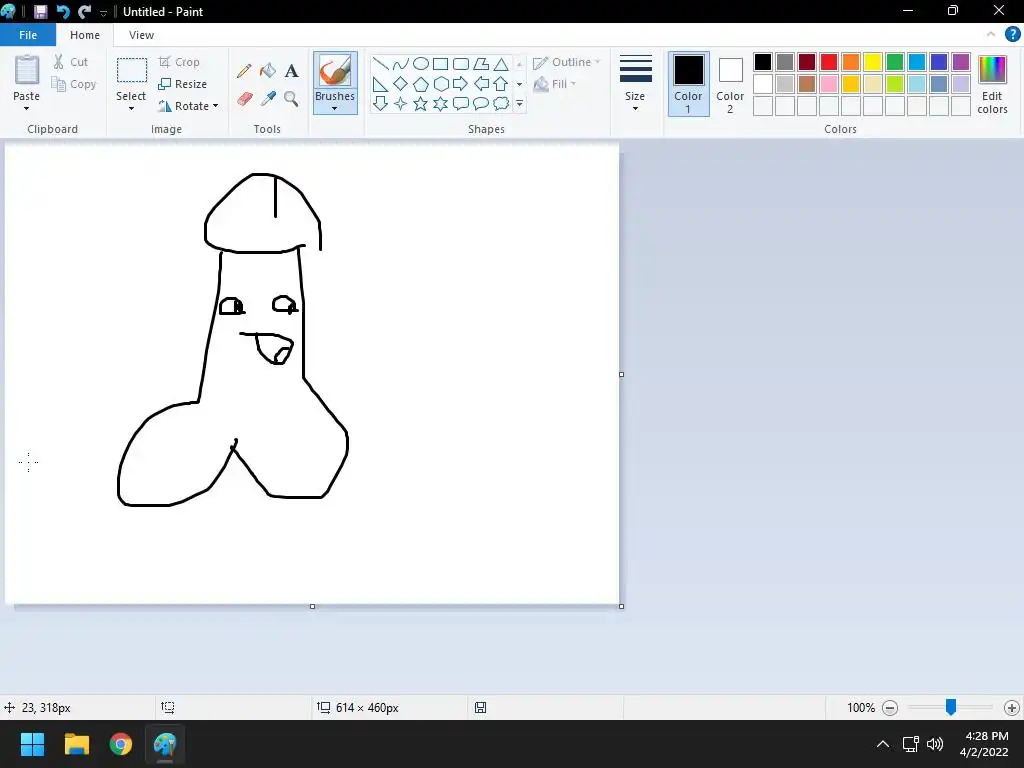Open Edit colors dialog

tap(992, 83)
